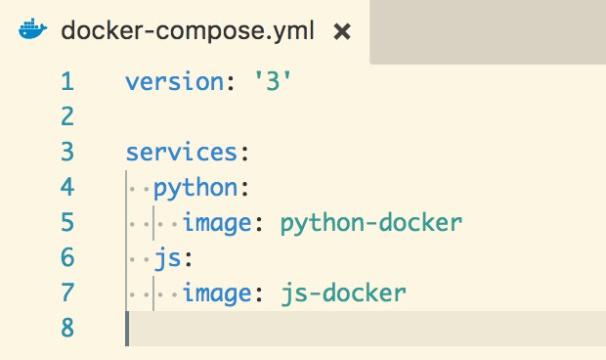Click the empty tab bar area
The width and height of the screenshot is (606, 360).
(x=488, y=32)
